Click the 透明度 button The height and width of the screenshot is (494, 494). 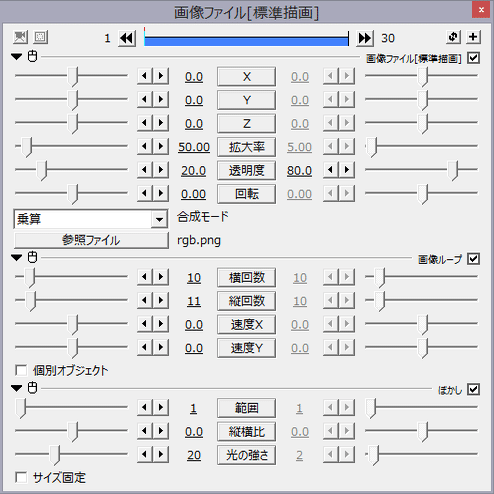click(x=246, y=171)
